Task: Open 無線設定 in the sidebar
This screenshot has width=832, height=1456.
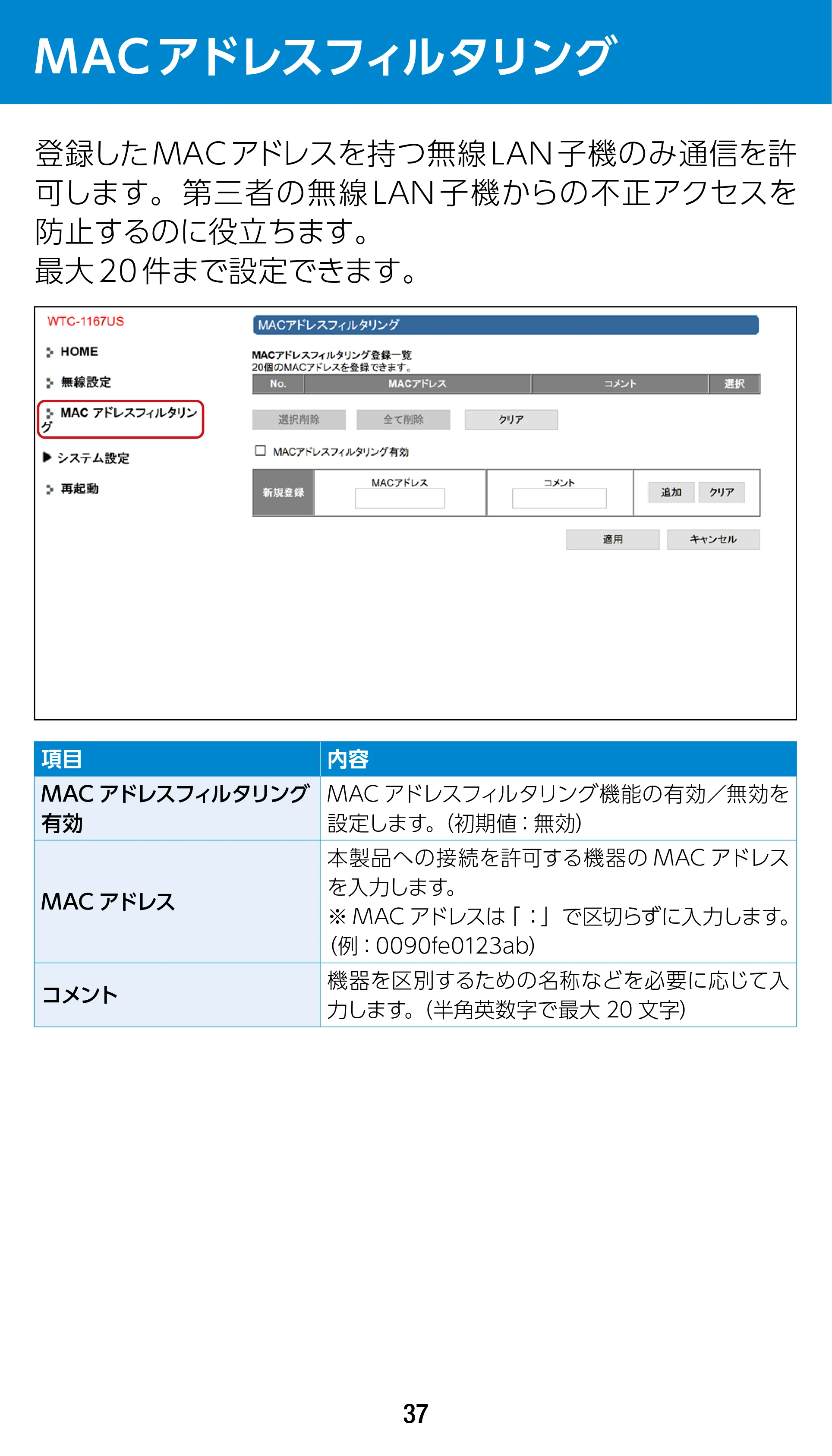Action: point(86,382)
